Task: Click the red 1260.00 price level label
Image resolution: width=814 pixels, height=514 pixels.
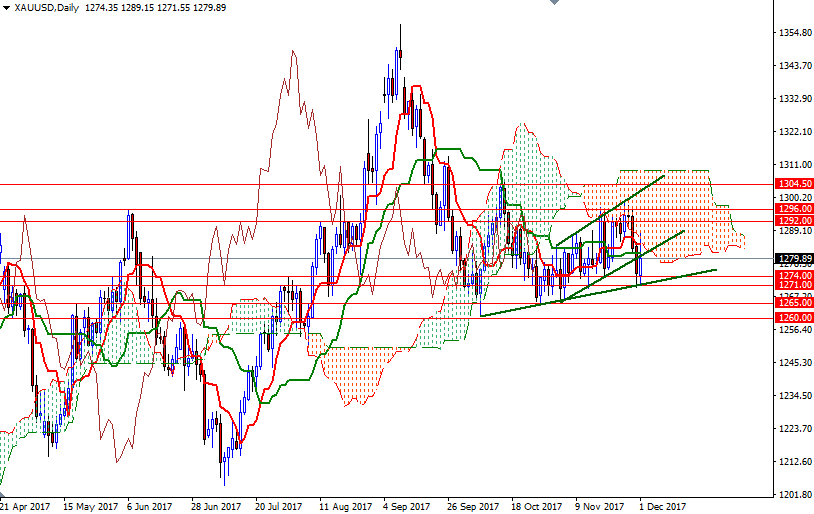Action: (x=793, y=318)
